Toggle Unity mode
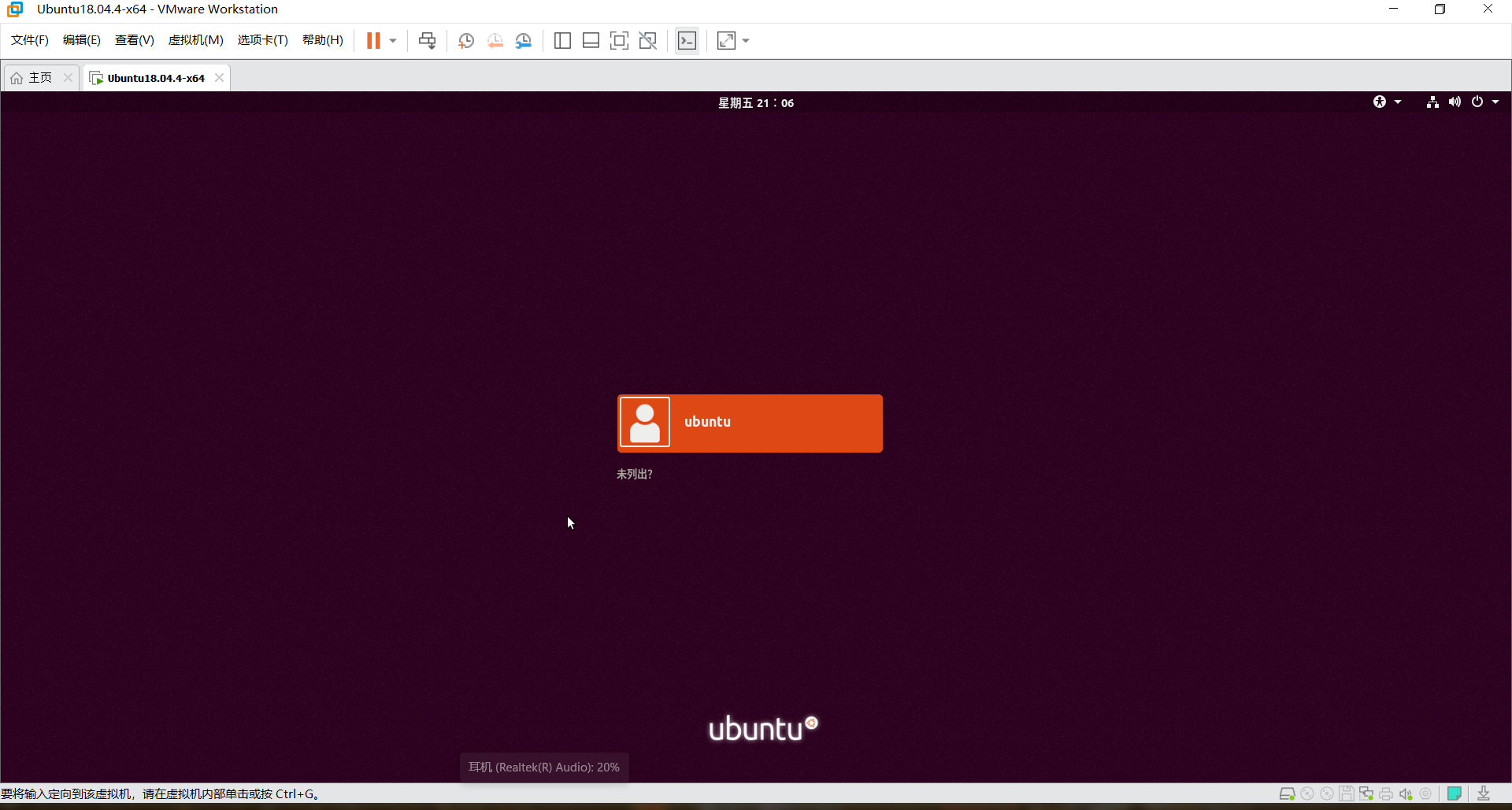This screenshot has height=810, width=1512. tap(648, 41)
